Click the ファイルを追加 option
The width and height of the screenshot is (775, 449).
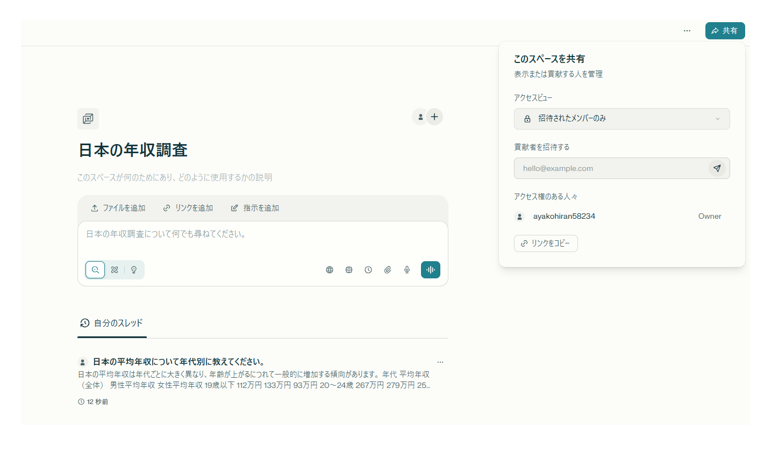tap(118, 208)
